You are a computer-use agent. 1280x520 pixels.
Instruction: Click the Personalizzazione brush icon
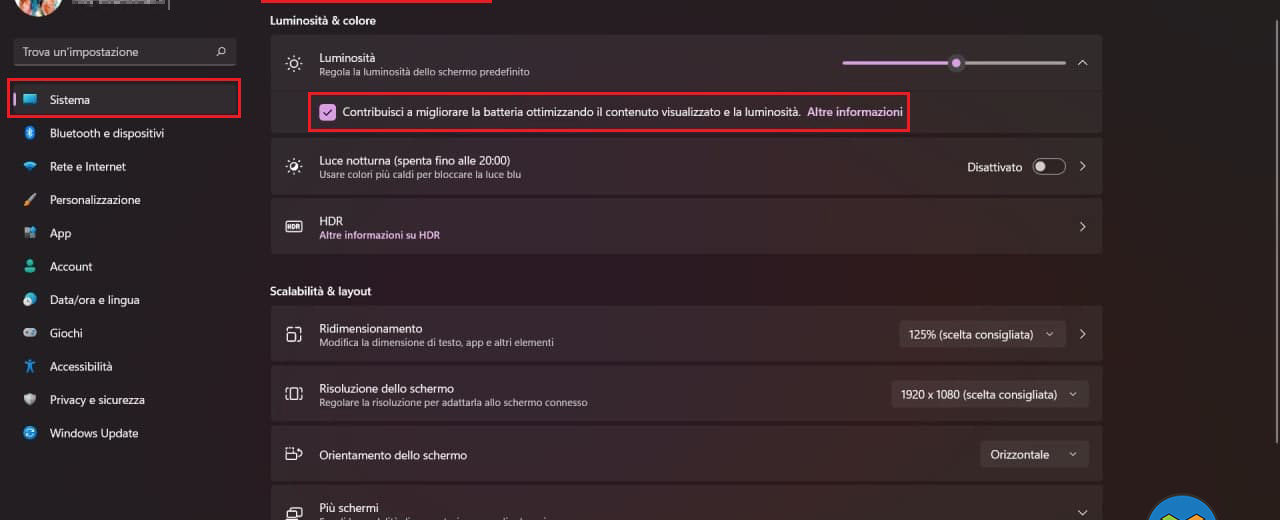point(30,200)
